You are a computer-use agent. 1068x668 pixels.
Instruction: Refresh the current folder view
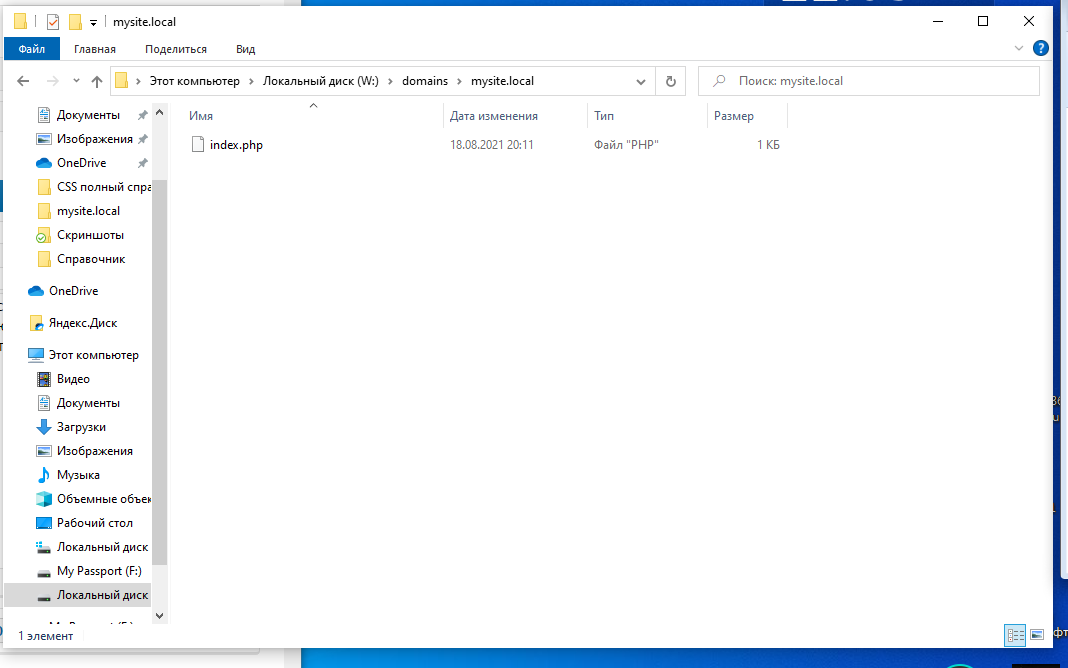[670, 81]
